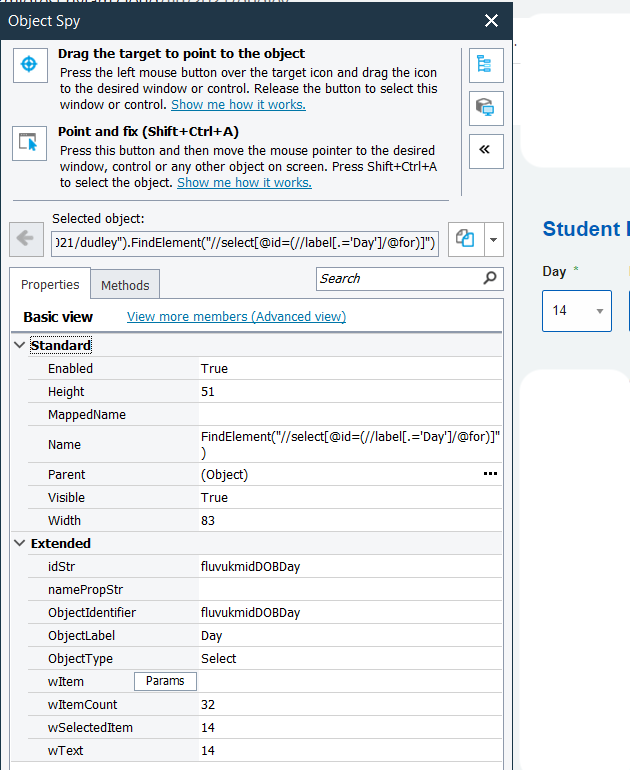Click the monitor highlight icon on right
Viewport: 630px width, 770px height.
pyautogui.click(x=485, y=107)
